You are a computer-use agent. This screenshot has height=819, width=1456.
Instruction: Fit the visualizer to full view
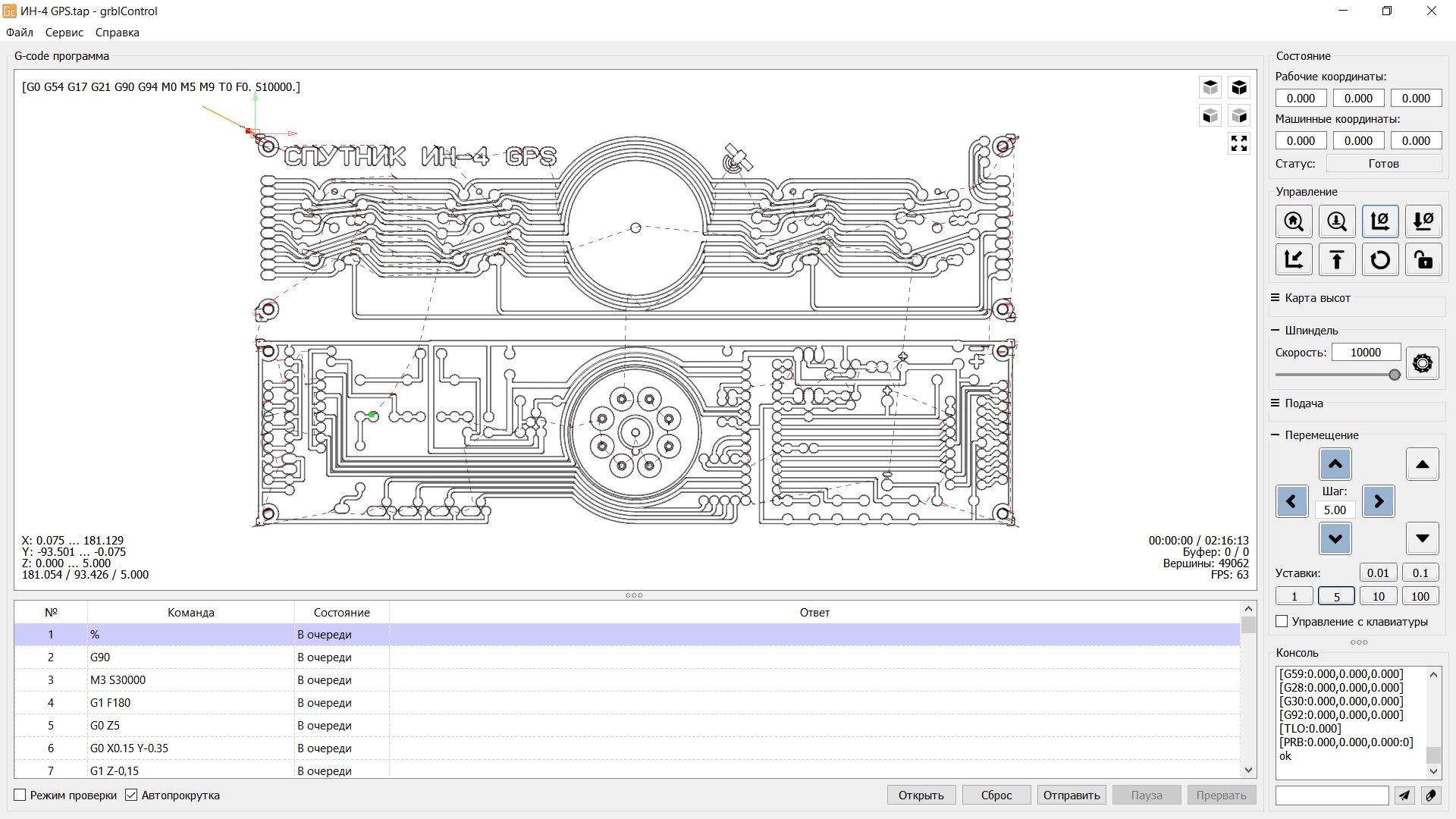point(1239,143)
